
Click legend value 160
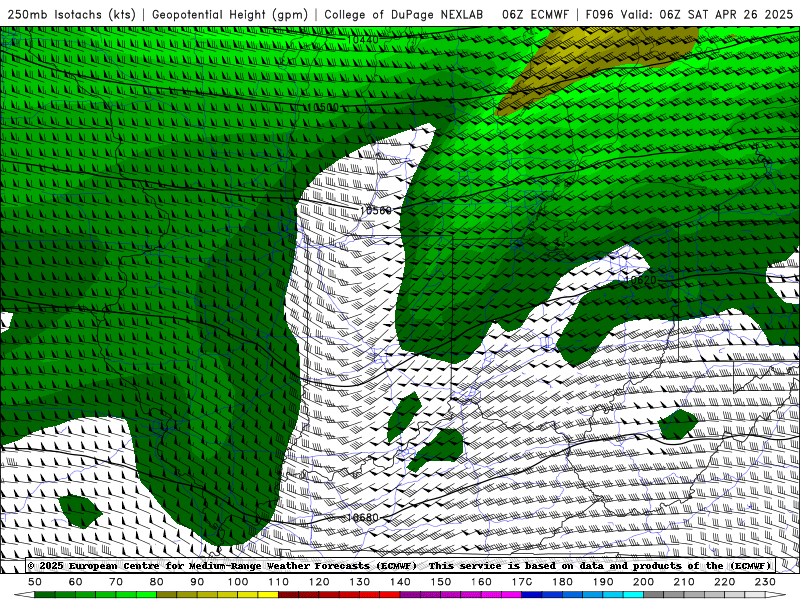pos(481,582)
